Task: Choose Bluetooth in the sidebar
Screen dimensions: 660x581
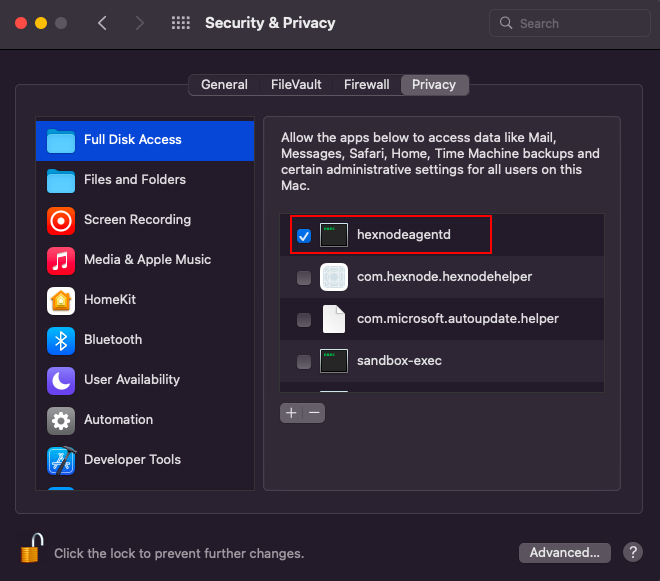Action: pyautogui.click(x=145, y=340)
